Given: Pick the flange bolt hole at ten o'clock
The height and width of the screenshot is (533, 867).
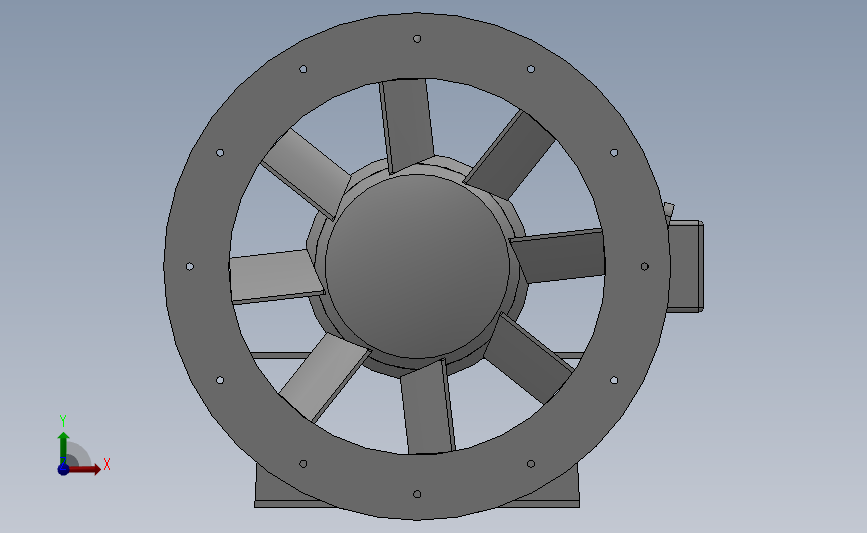Looking at the screenshot, I should pyautogui.click(x=220, y=153).
